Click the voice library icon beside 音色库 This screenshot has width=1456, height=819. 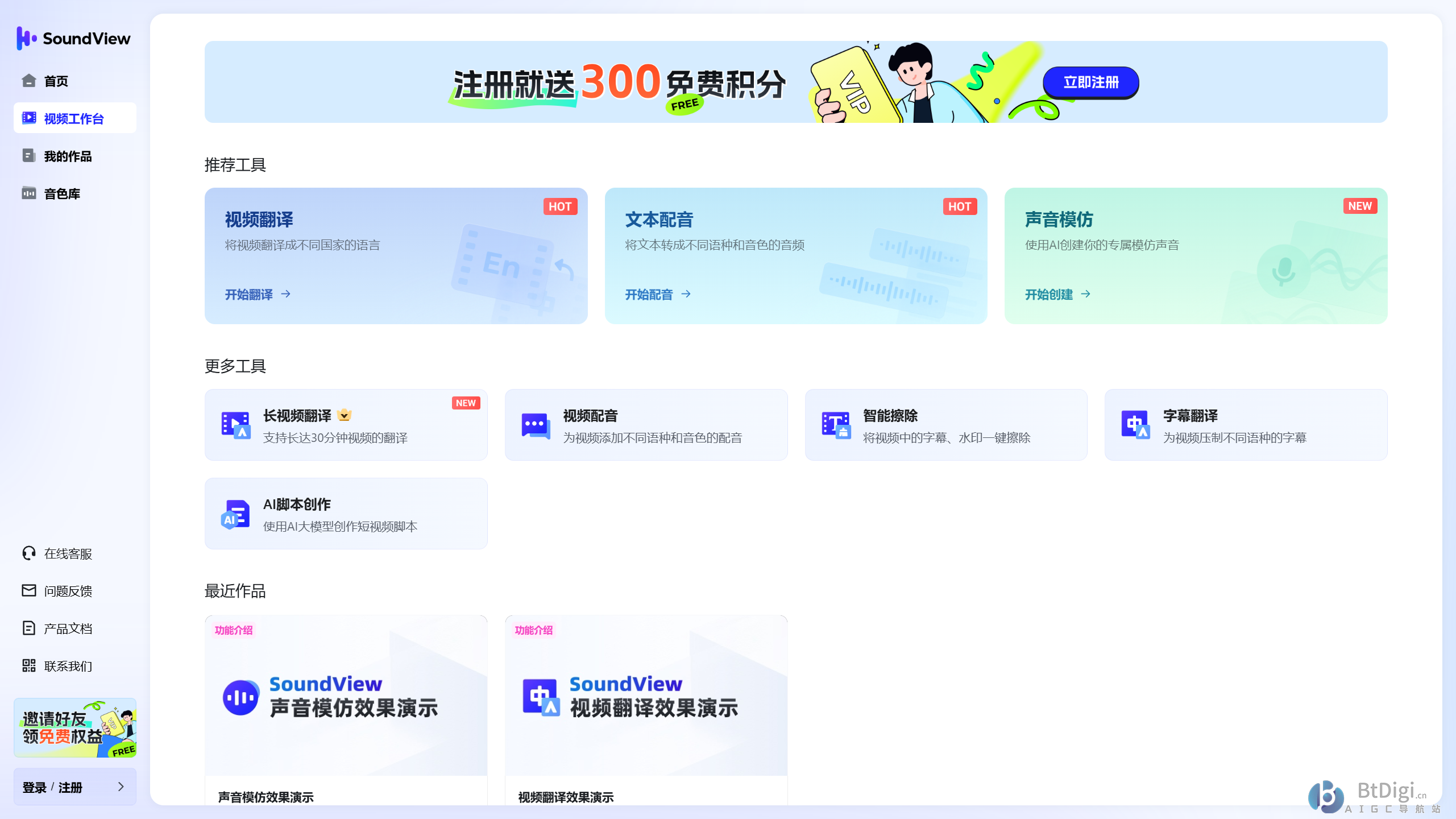click(x=29, y=193)
